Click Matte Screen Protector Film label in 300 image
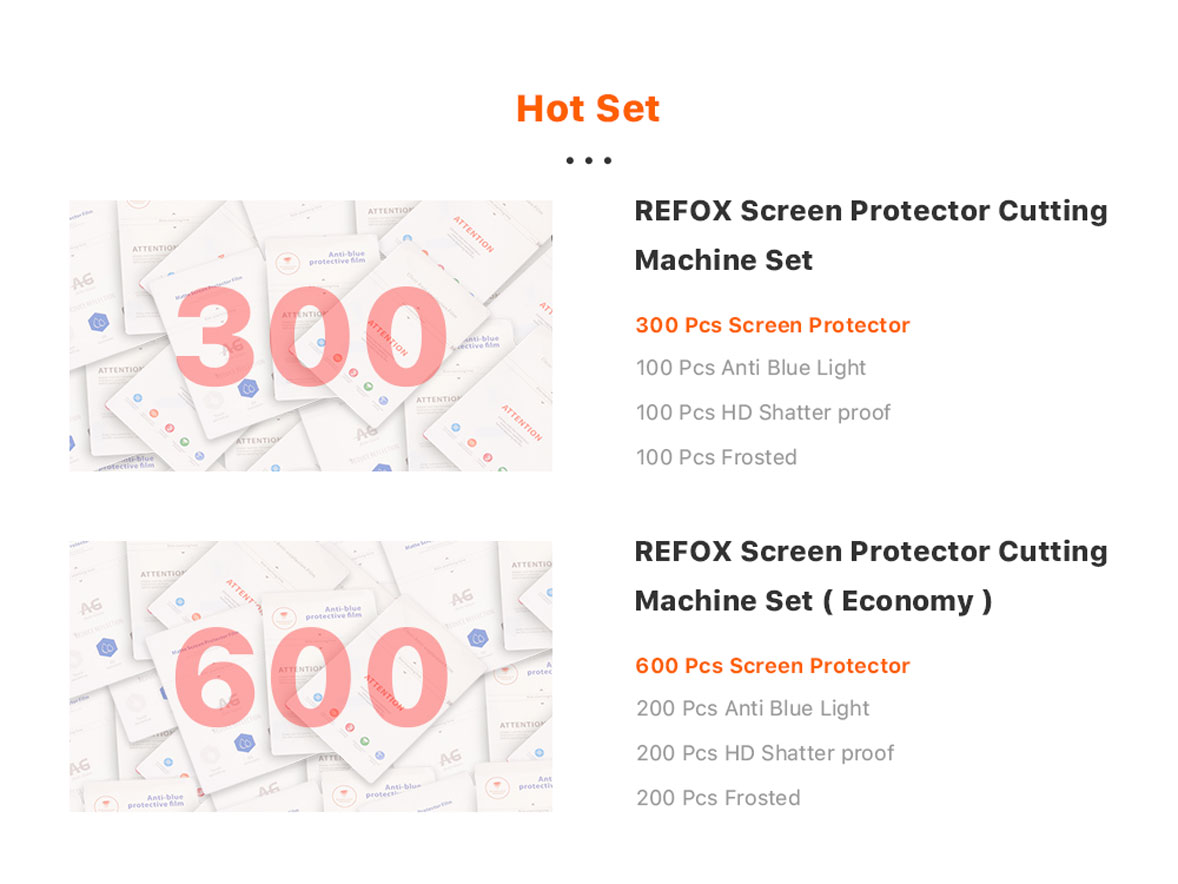 click(x=205, y=290)
